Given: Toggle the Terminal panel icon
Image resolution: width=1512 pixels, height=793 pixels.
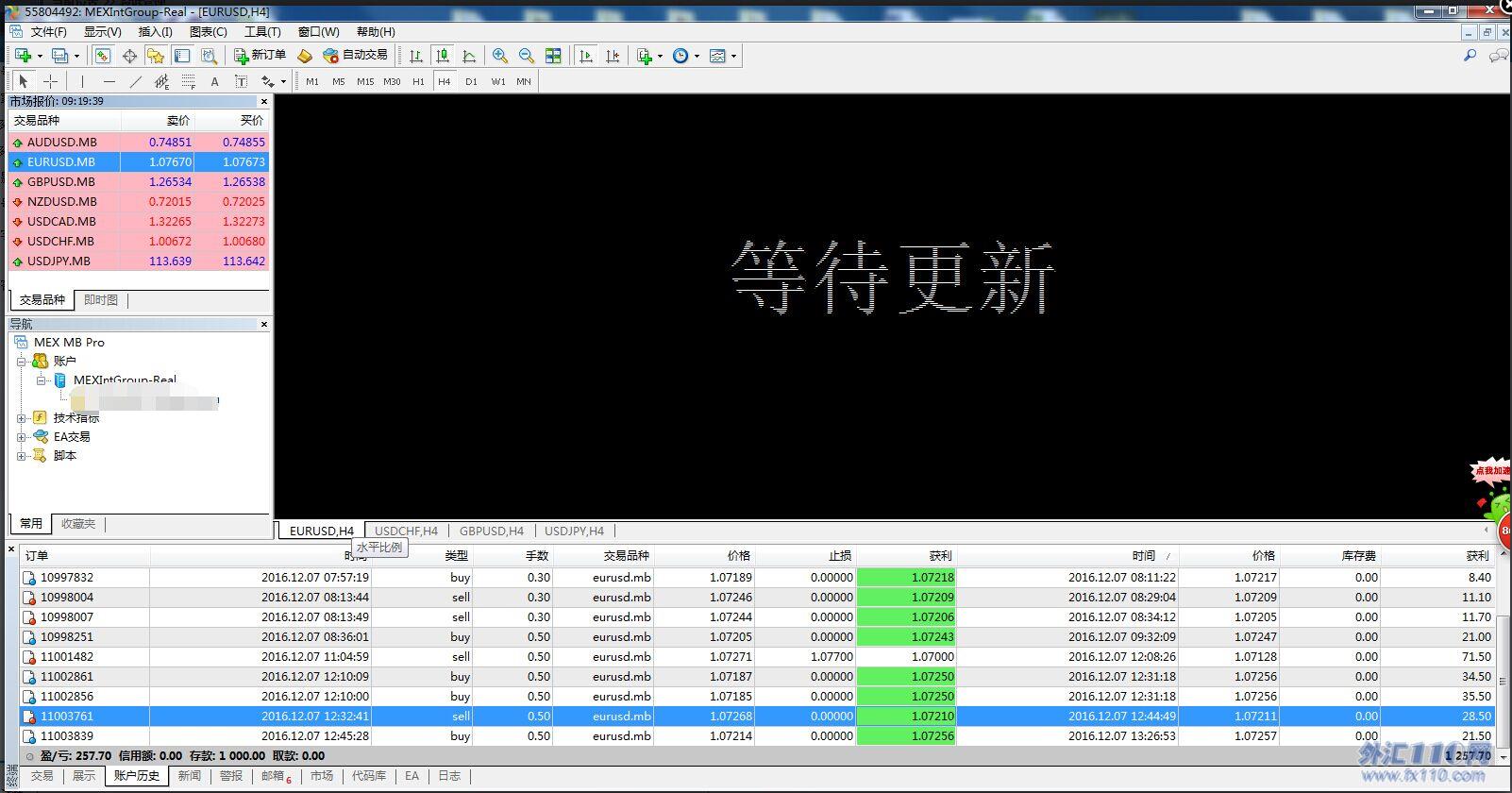Looking at the screenshot, I should coord(182,56).
